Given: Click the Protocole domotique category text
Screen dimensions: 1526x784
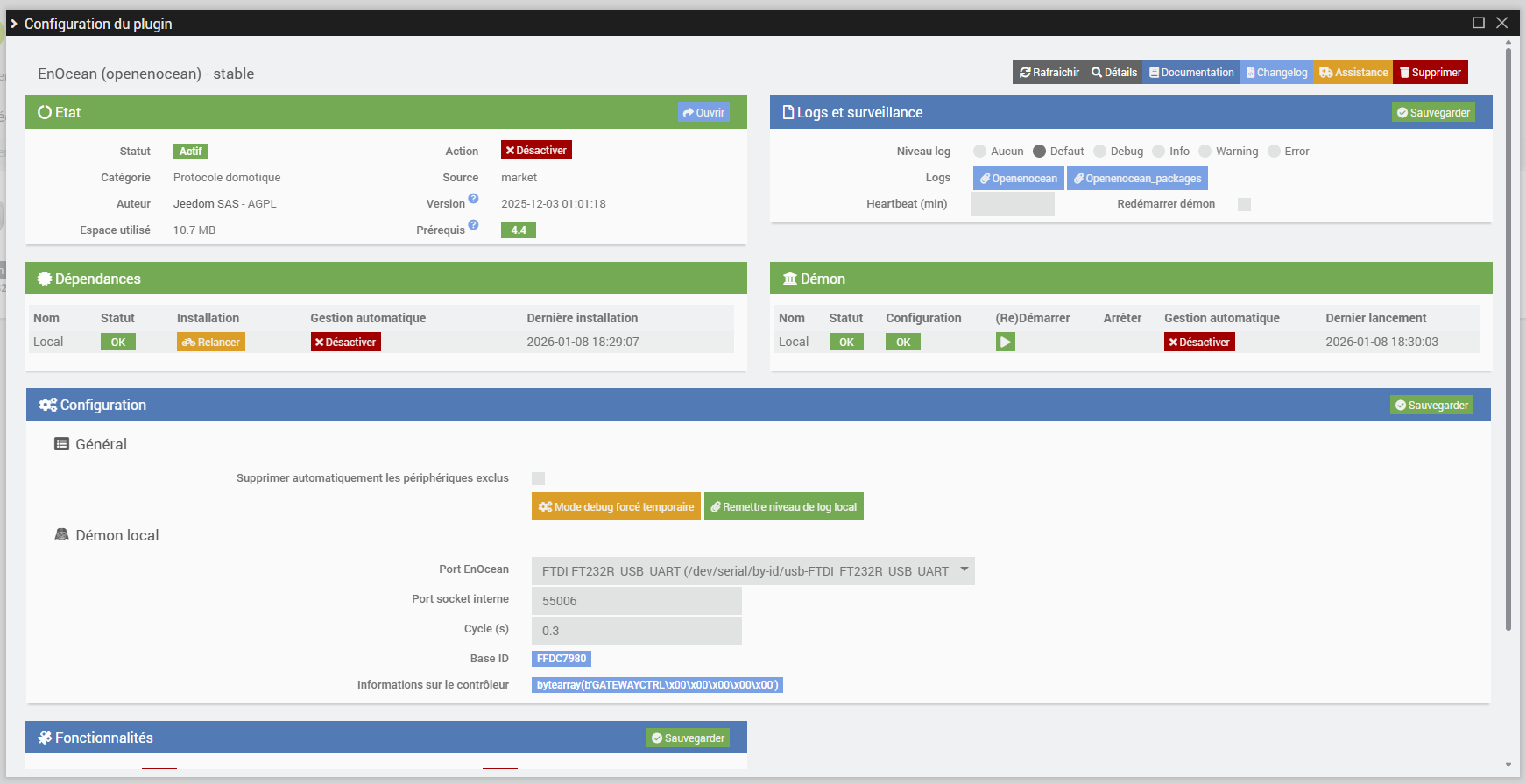Looking at the screenshot, I should 227,178.
